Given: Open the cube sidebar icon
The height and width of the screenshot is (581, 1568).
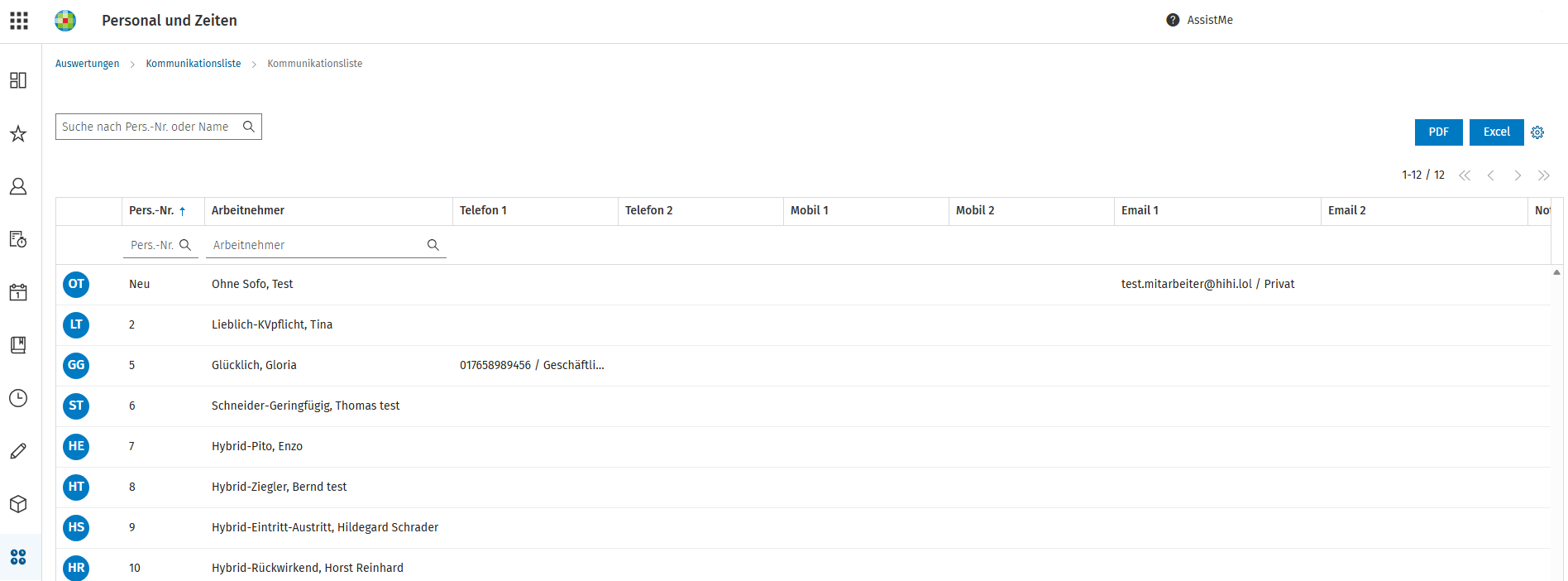Looking at the screenshot, I should (x=18, y=504).
